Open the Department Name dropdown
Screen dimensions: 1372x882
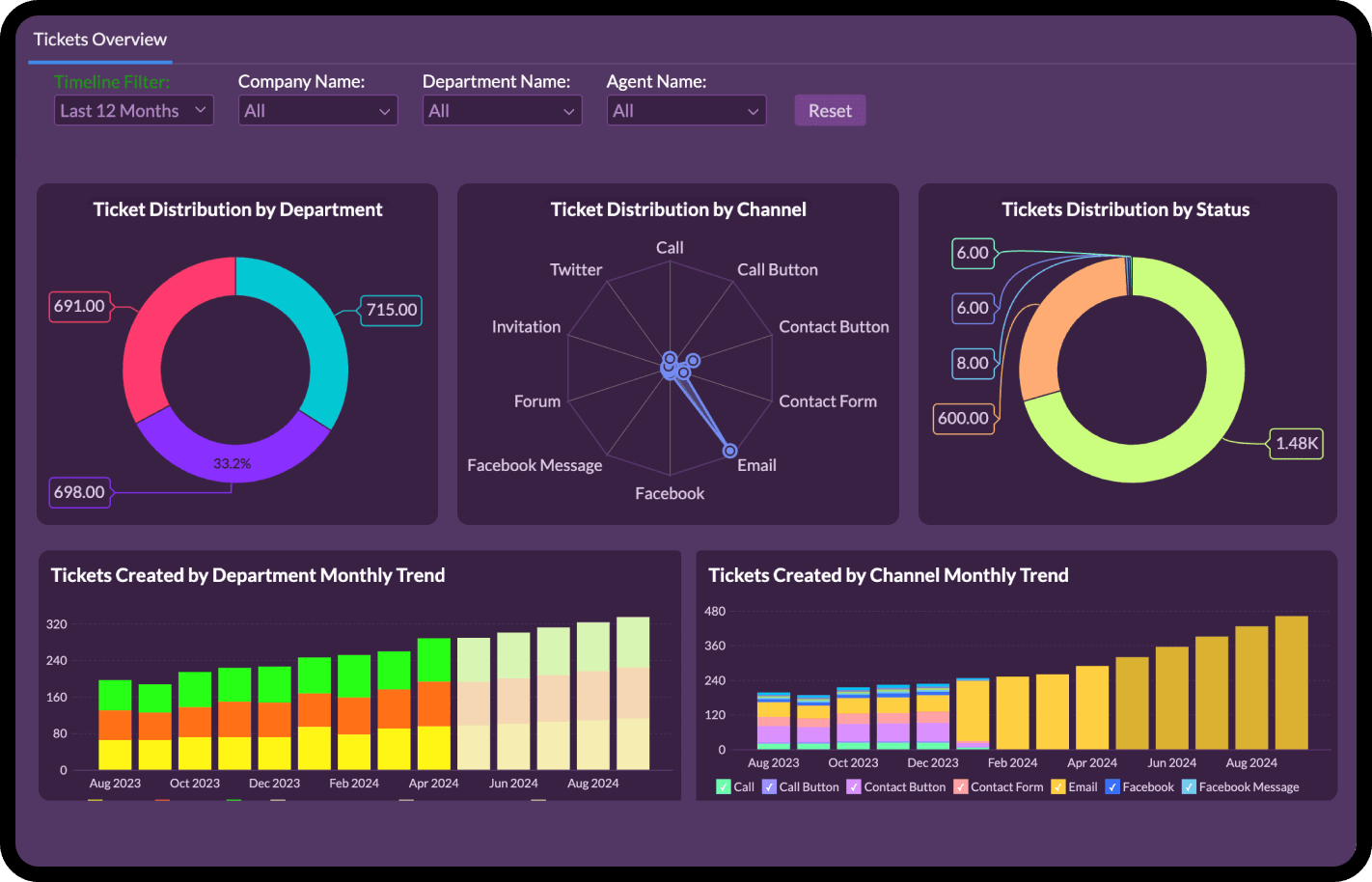[x=502, y=111]
